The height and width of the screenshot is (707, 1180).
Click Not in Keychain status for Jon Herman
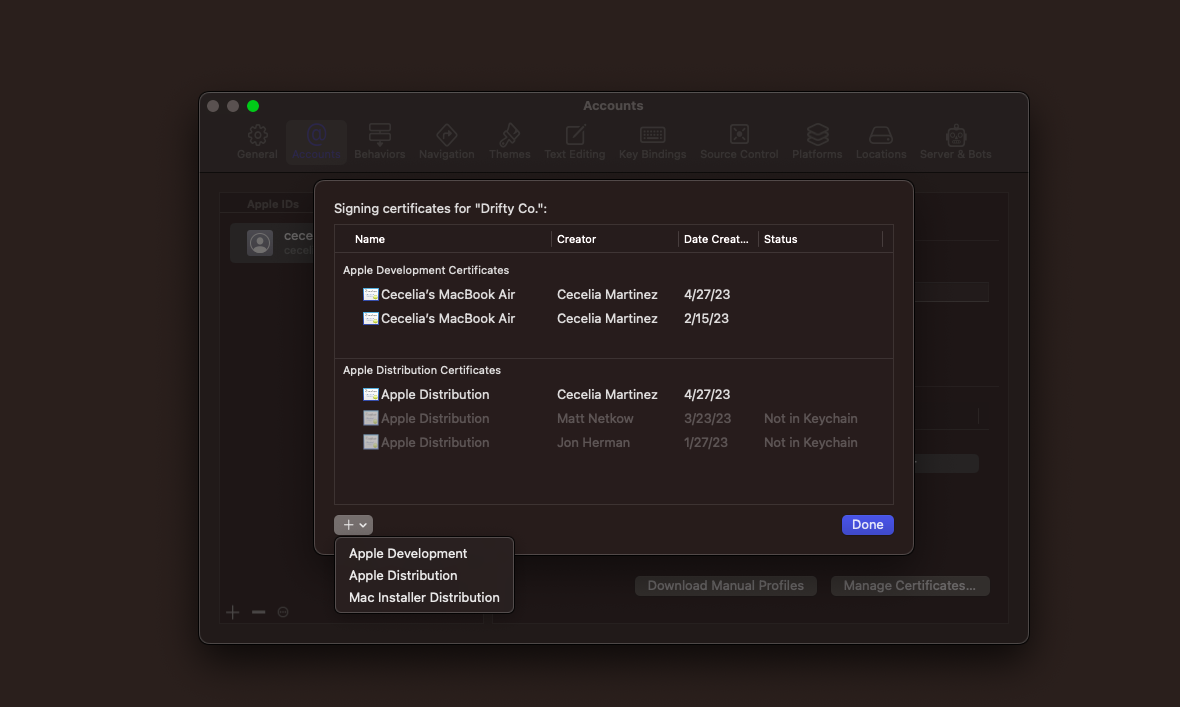[x=810, y=443]
